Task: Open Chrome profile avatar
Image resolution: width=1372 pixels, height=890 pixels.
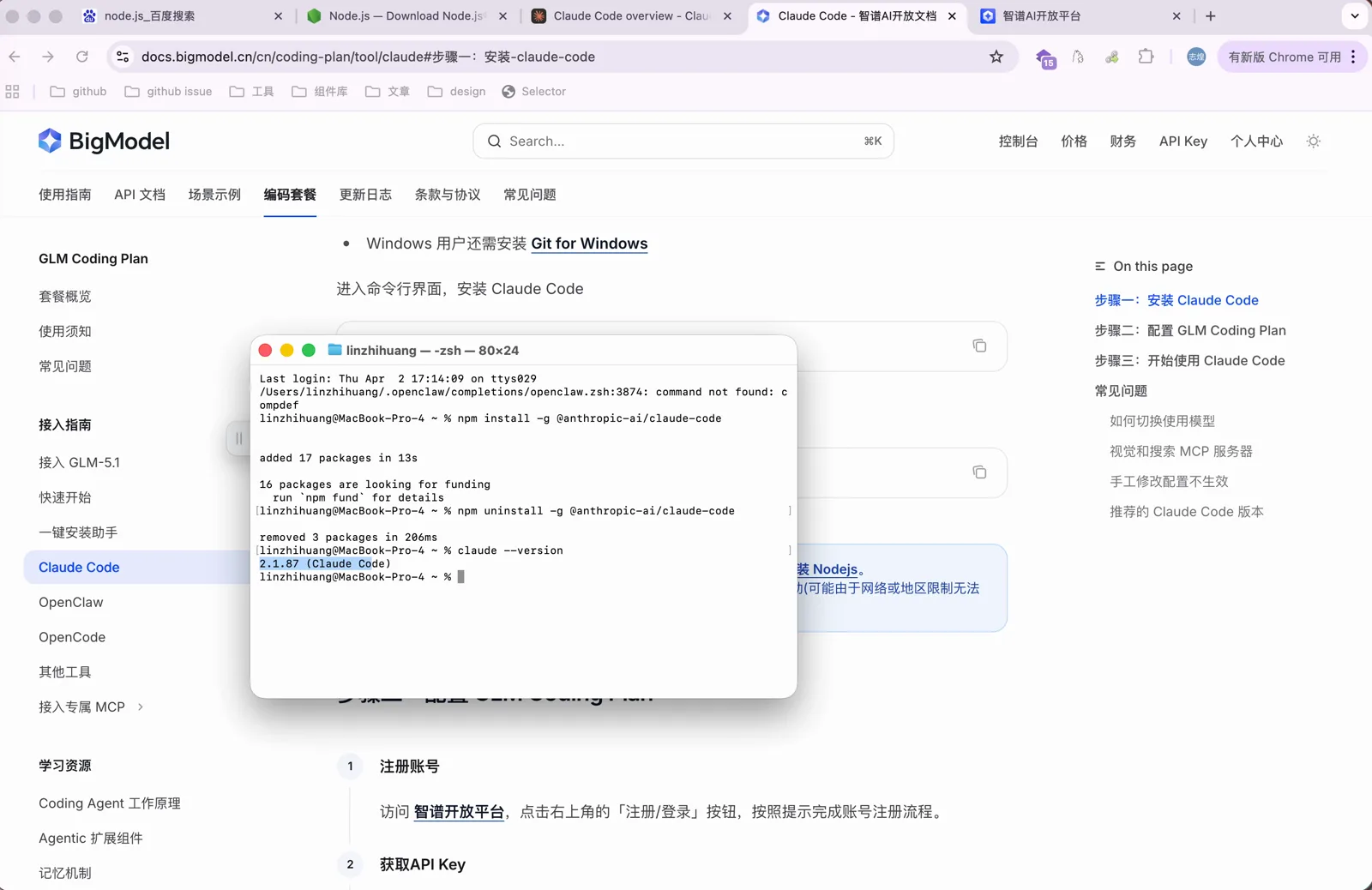Action: (1196, 57)
